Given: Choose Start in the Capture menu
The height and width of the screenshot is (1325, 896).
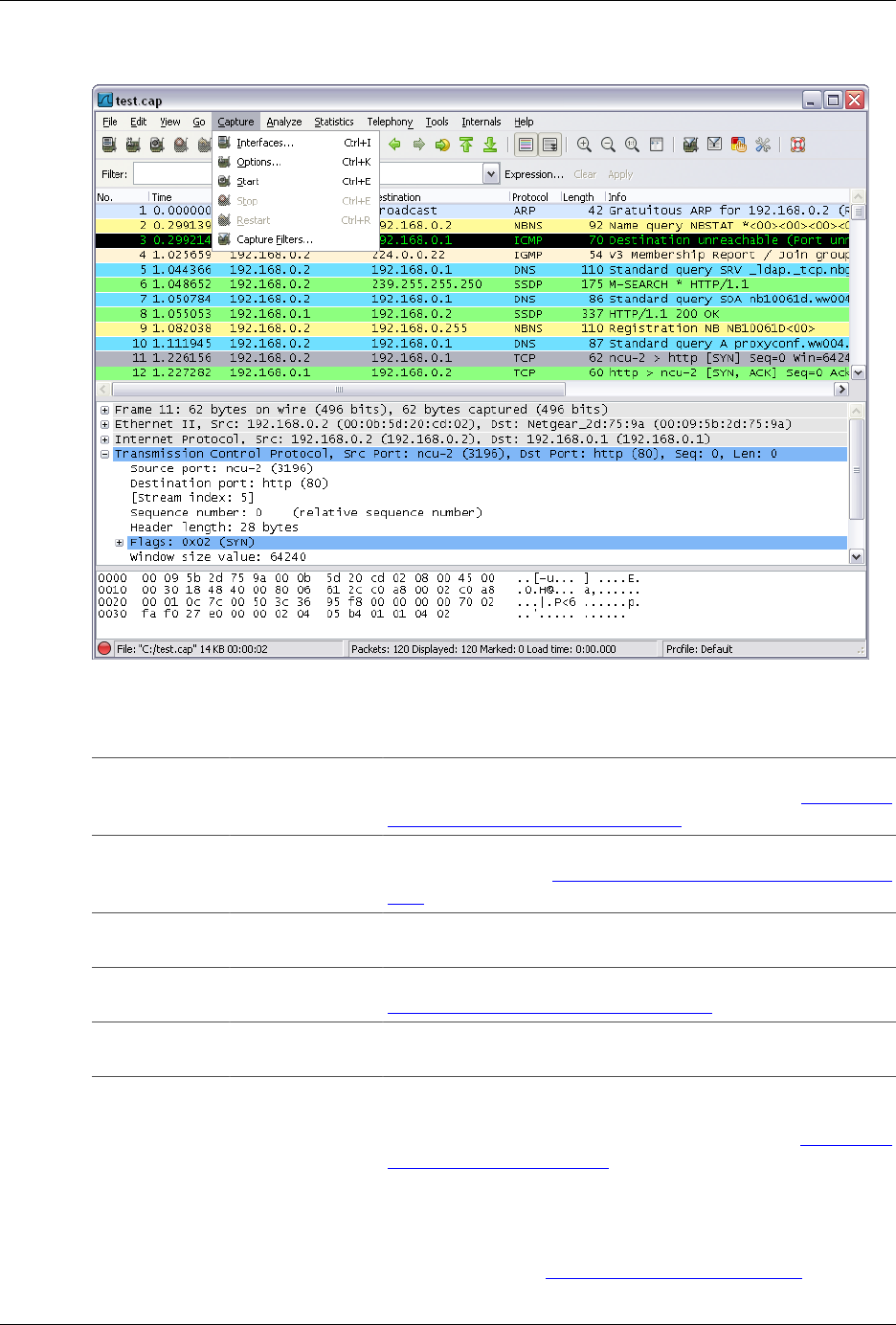Looking at the screenshot, I should (x=296, y=181).
